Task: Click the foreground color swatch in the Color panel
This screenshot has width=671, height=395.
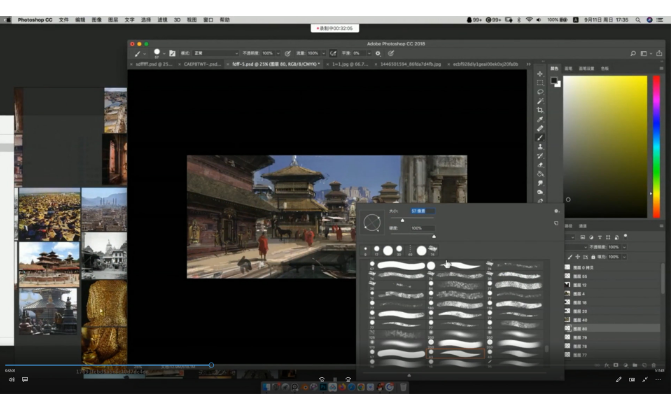Action: pyautogui.click(x=554, y=80)
